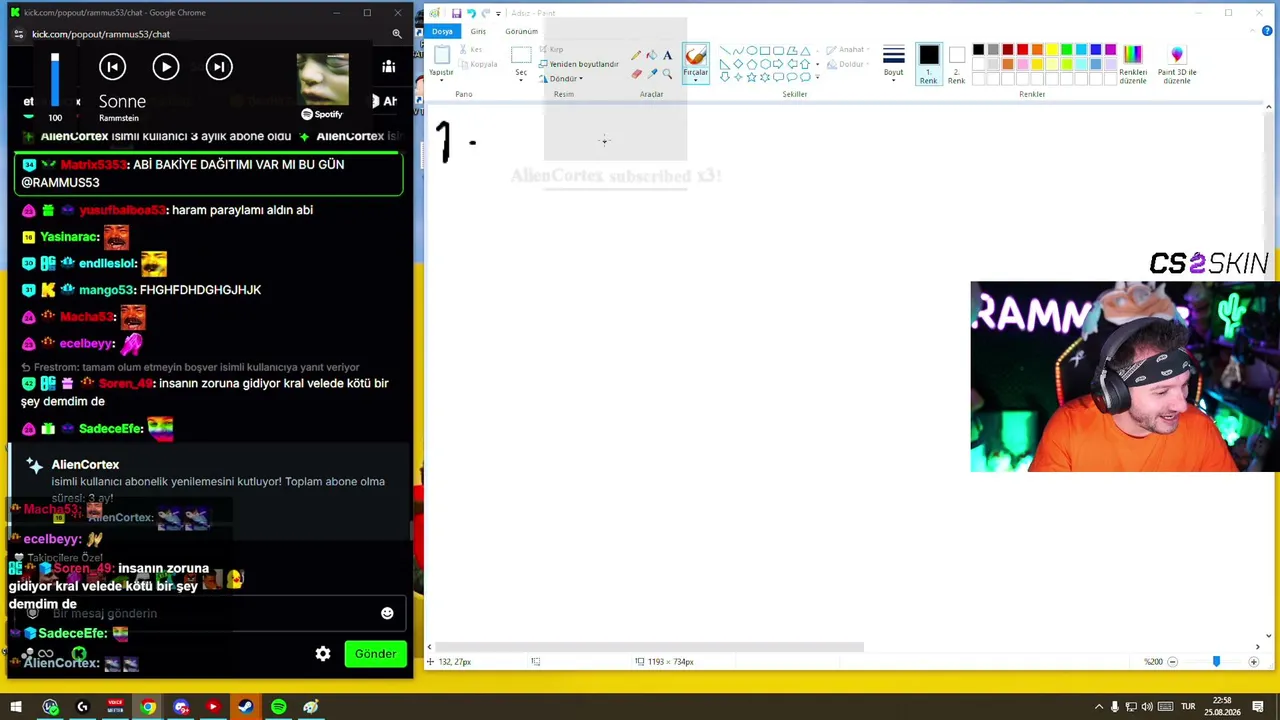This screenshot has width=1280, height=720.
Task: Click the Chrome zoom magnifier icon
Action: pyautogui.click(x=396, y=34)
